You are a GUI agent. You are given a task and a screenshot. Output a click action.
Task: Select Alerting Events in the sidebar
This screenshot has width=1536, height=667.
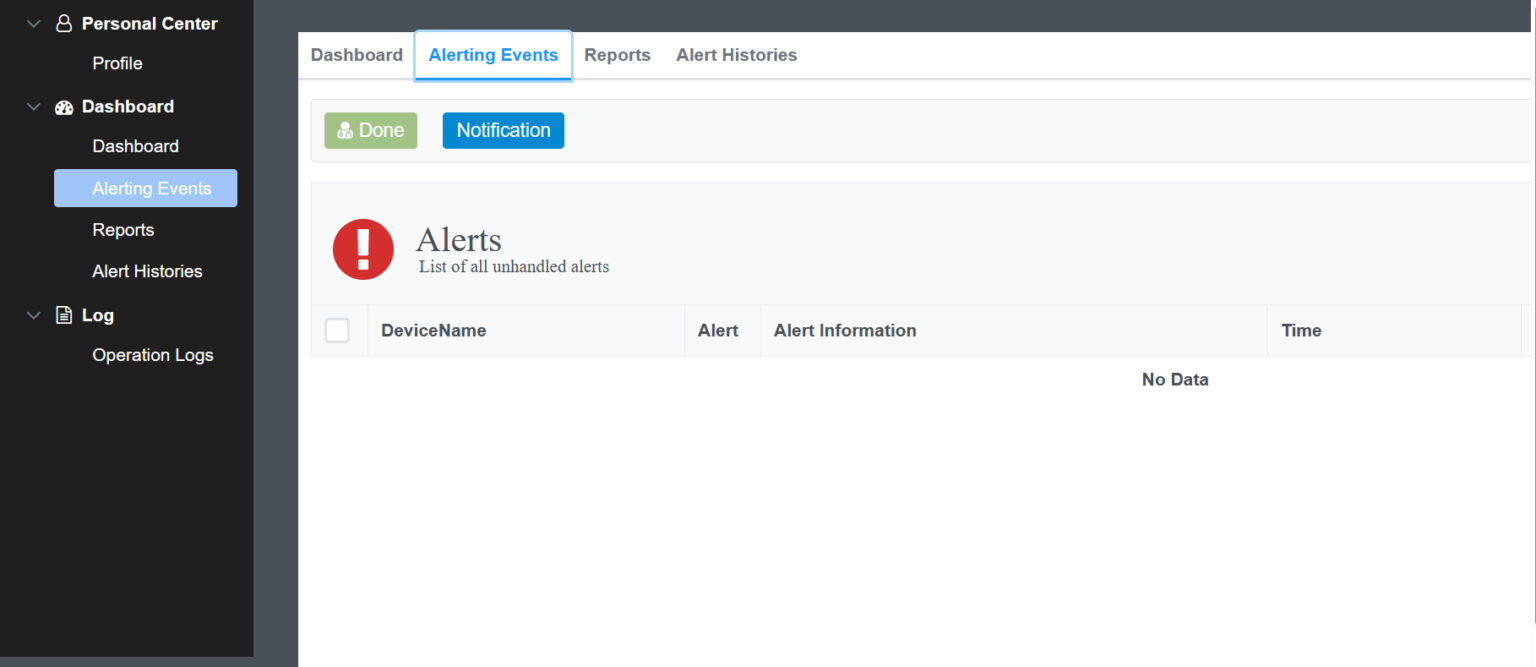coord(146,188)
